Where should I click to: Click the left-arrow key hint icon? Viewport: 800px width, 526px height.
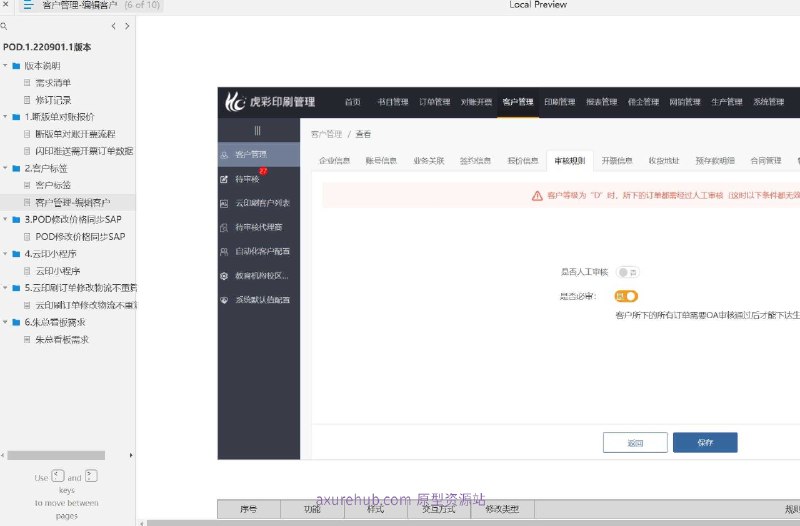coord(58,476)
